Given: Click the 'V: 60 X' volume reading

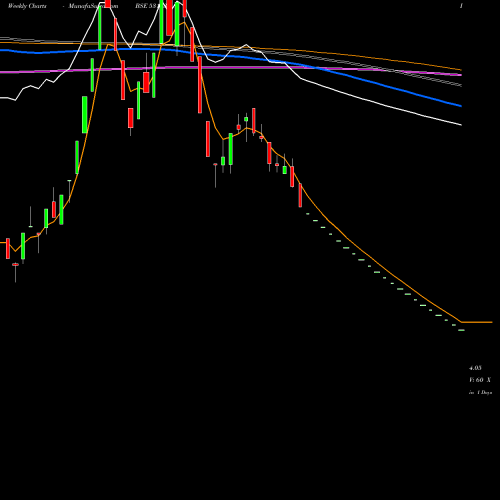Looking at the screenshot, I should pyautogui.click(x=480, y=380).
